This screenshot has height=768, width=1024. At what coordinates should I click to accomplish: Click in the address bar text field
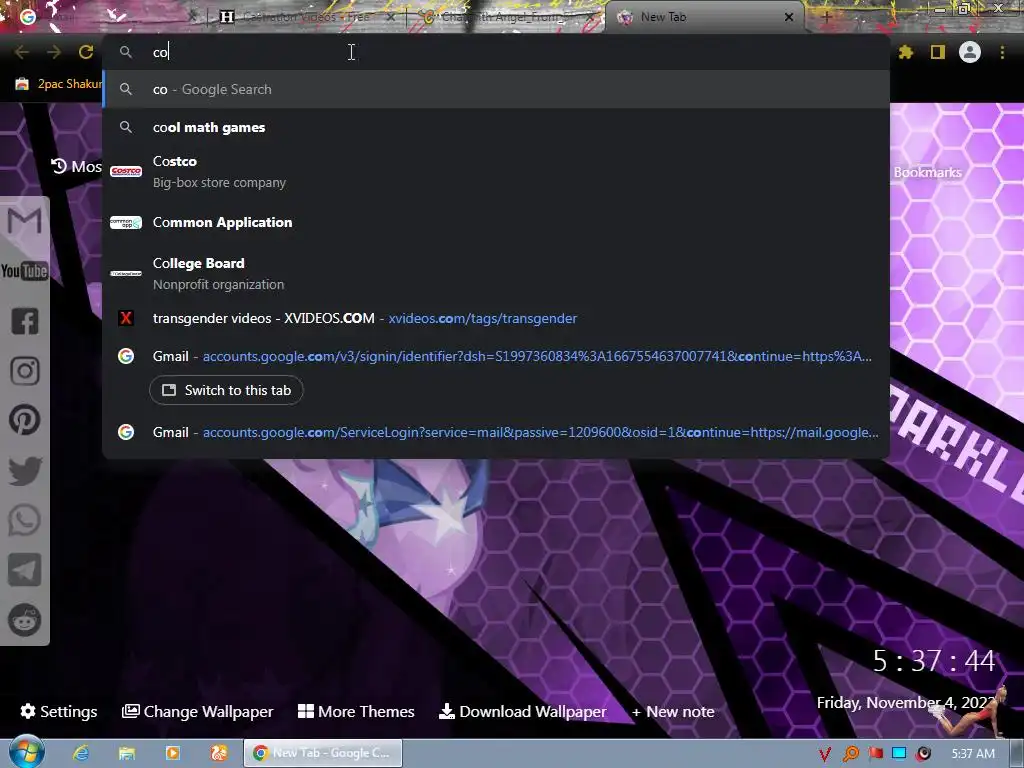496,52
